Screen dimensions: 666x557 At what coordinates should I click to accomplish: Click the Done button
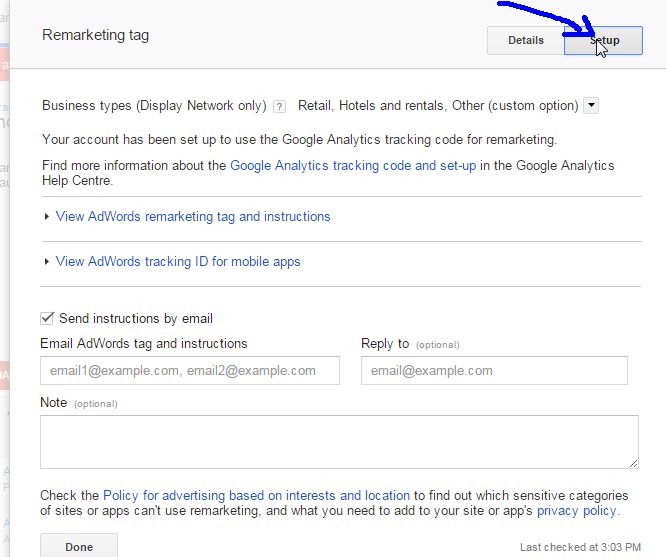pyautogui.click(x=79, y=546)
